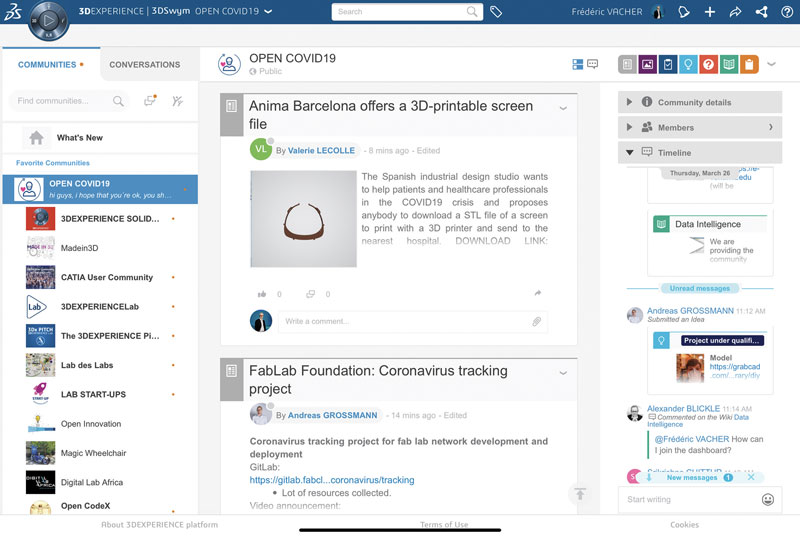Focus the Find communities field
This screenshot has width=800, height=536.
pos(69,101)
